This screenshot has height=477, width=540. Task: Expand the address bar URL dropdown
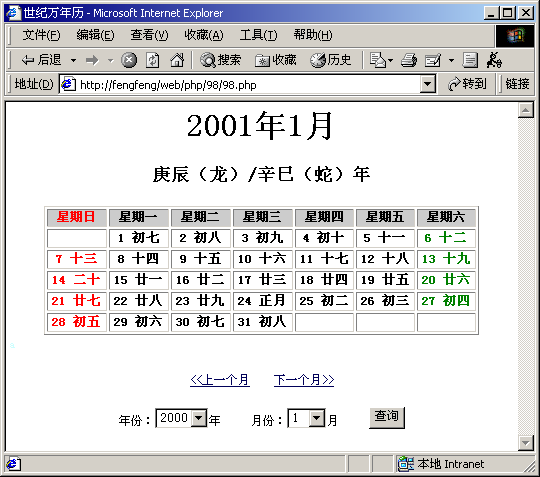(x=427, y=84)
